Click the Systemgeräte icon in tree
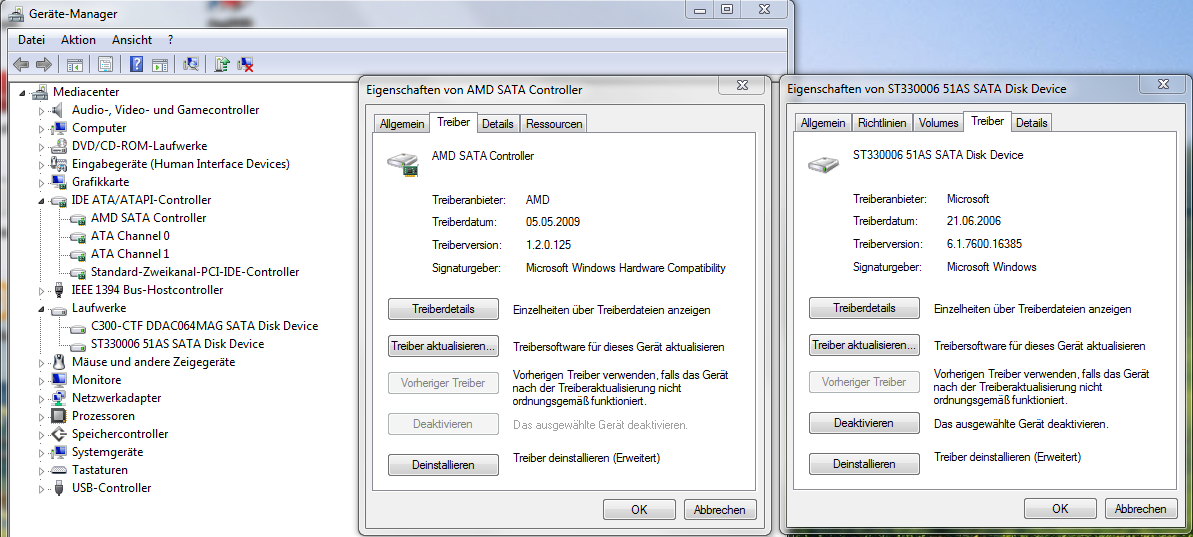 pyautogui.click(x=59, y=452)
